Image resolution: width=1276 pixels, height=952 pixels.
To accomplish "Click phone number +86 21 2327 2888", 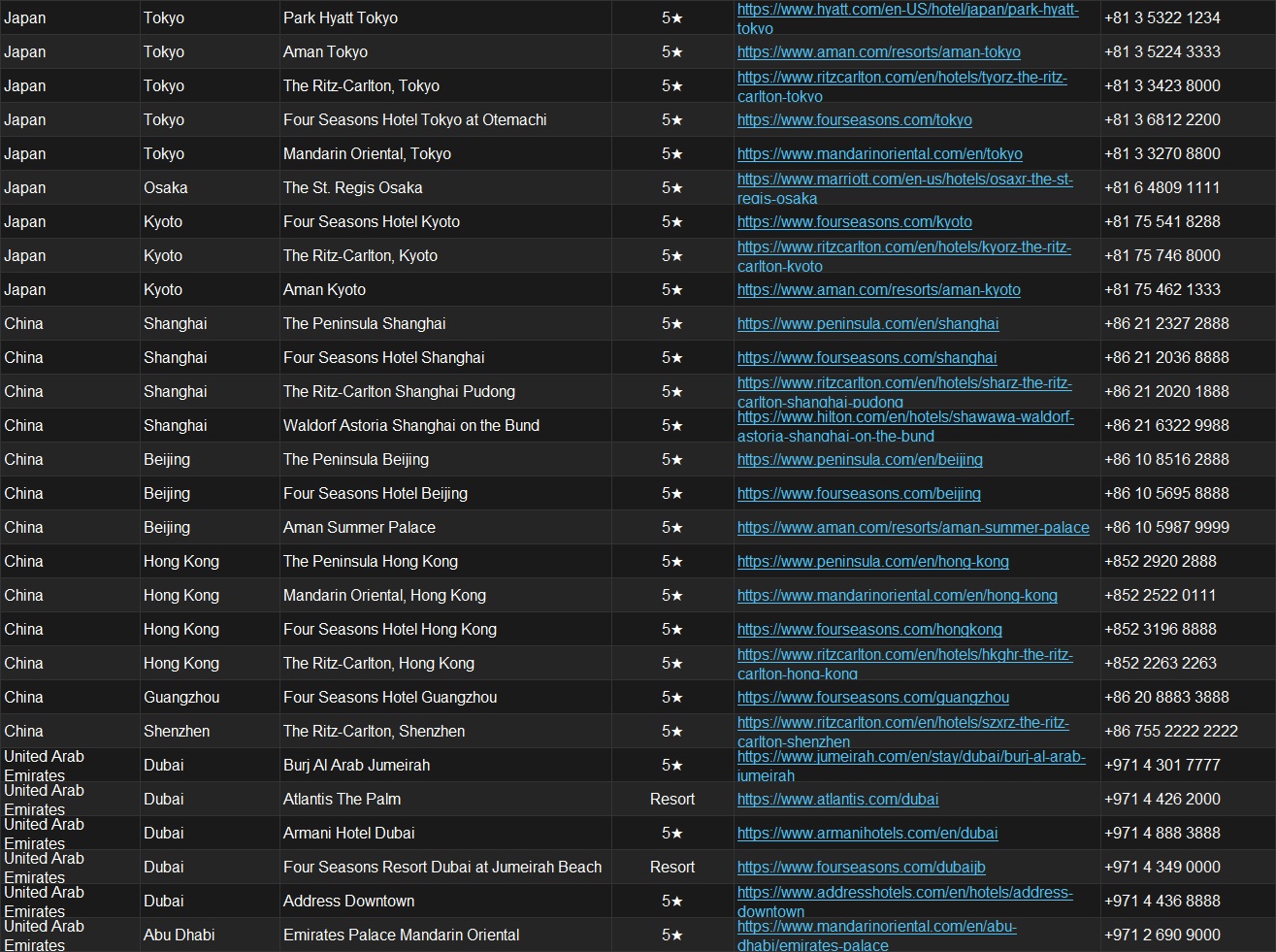I will [1166, 324].
